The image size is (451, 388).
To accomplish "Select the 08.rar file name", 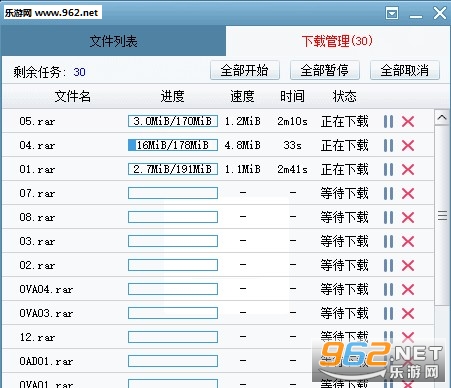I will [x=37, y=217].
